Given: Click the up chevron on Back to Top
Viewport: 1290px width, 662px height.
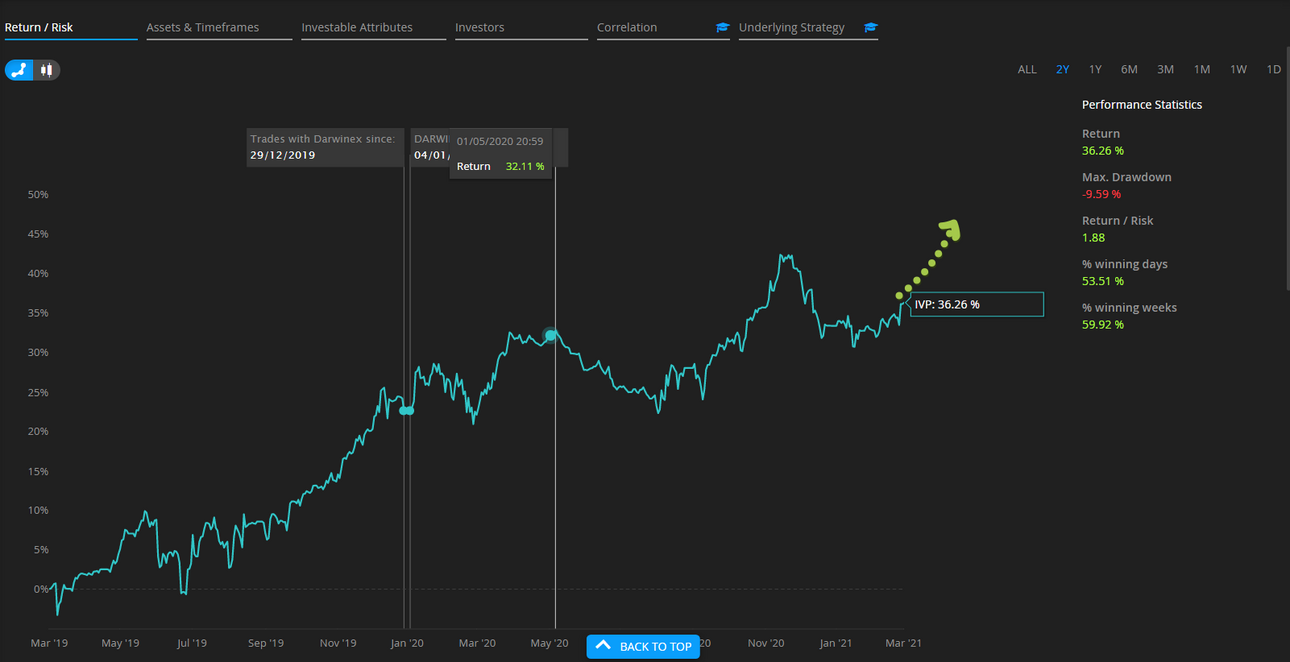Looking at the screenshot, I should coord(603,646).
